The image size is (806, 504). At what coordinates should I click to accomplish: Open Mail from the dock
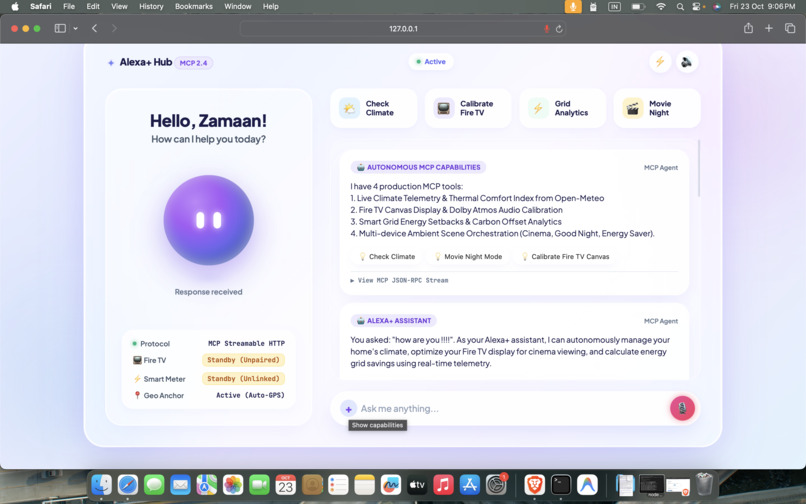click(180, 484)
